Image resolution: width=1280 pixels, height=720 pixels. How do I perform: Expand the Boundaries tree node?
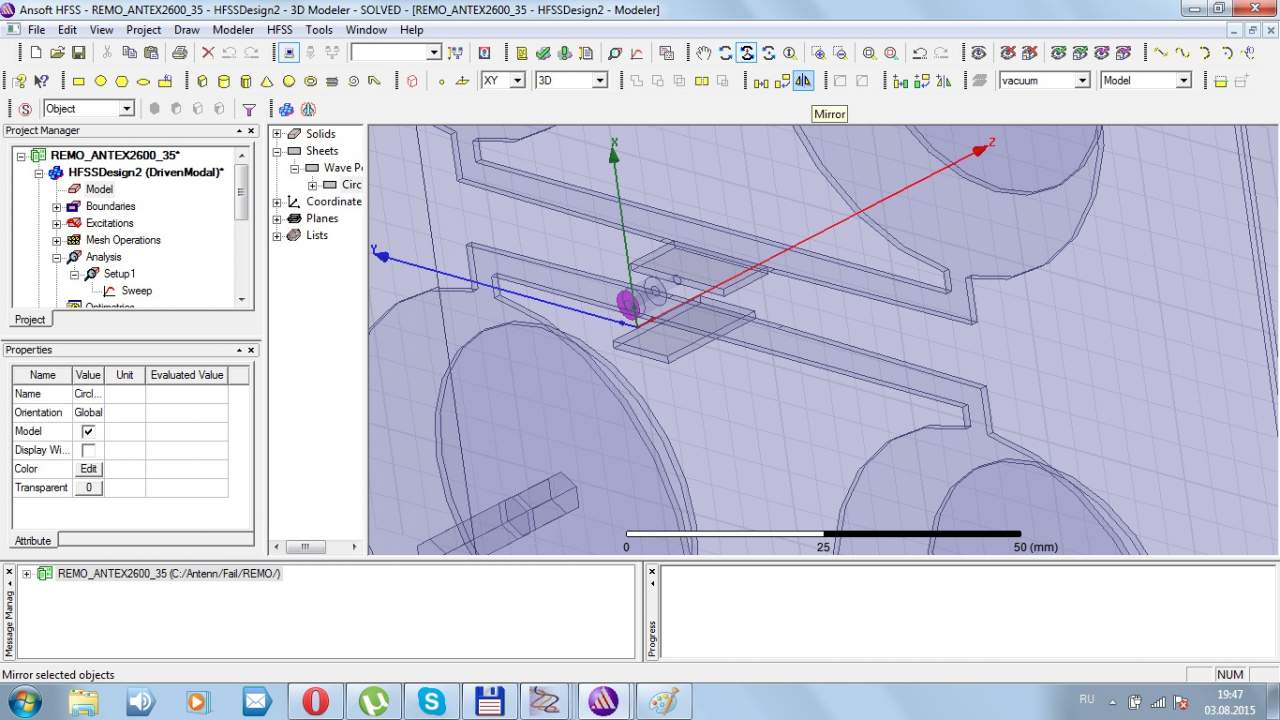pos(57,207)
